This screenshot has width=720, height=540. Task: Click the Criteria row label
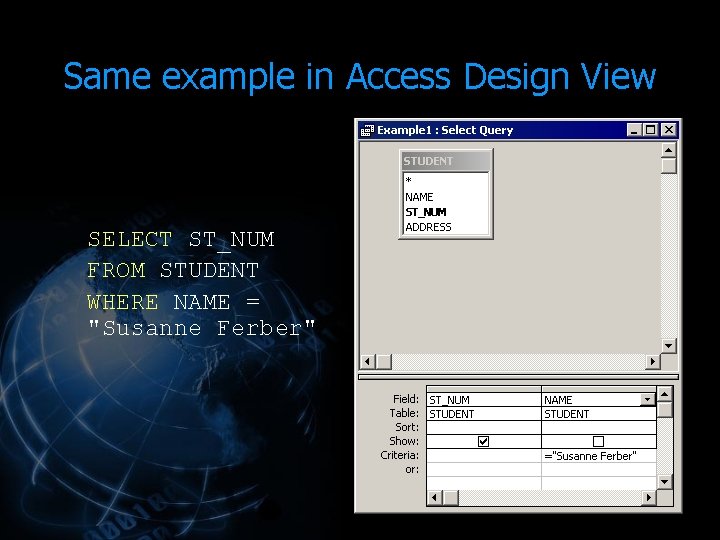[x=399, y=455]
